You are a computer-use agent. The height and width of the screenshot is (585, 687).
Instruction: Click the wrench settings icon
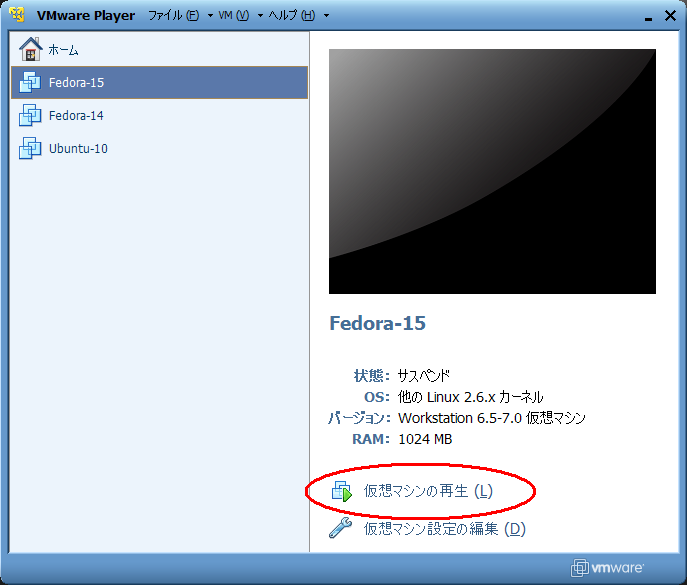point(340,528)
